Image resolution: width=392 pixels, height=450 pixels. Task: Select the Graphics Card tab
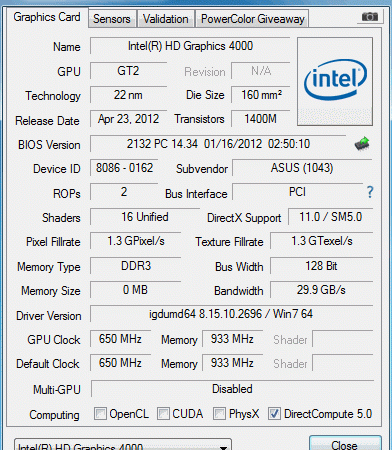(47, 17)
